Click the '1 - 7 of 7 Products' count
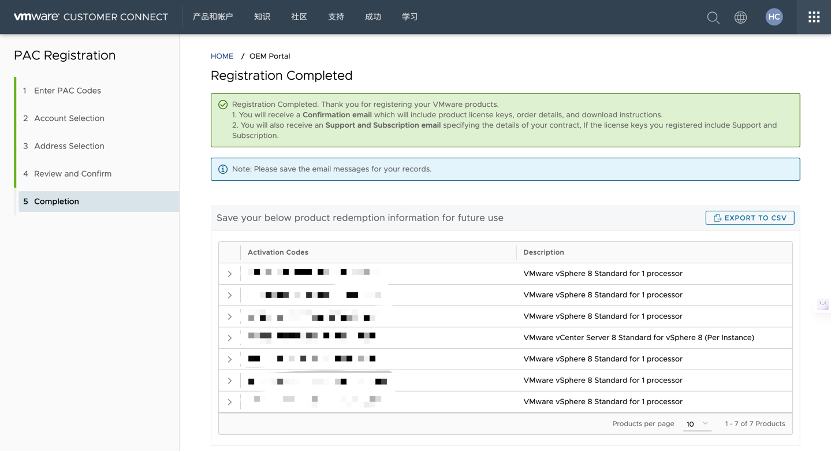This screenshot has height=452, width=832. point(755,424)
